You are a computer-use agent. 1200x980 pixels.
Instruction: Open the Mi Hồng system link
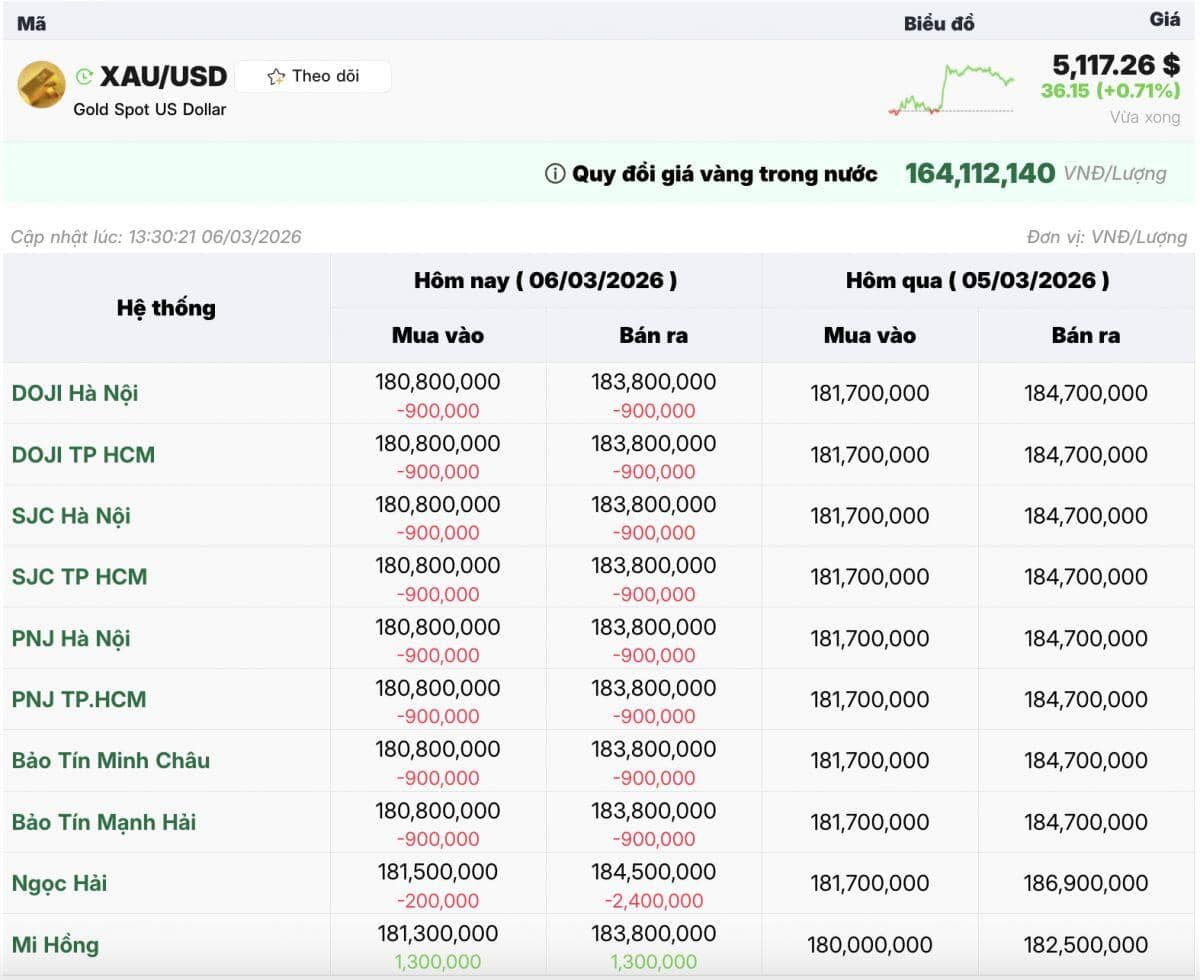point(55,944)
